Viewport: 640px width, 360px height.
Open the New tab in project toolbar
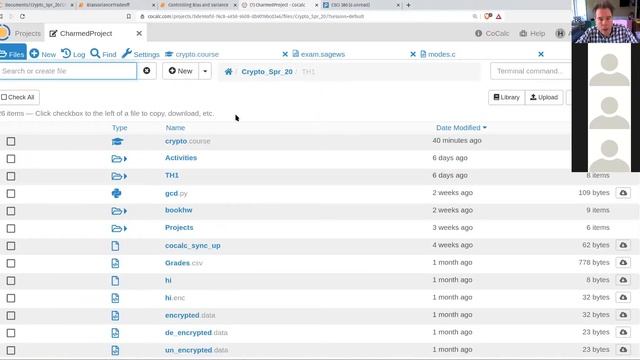[43, 54]
